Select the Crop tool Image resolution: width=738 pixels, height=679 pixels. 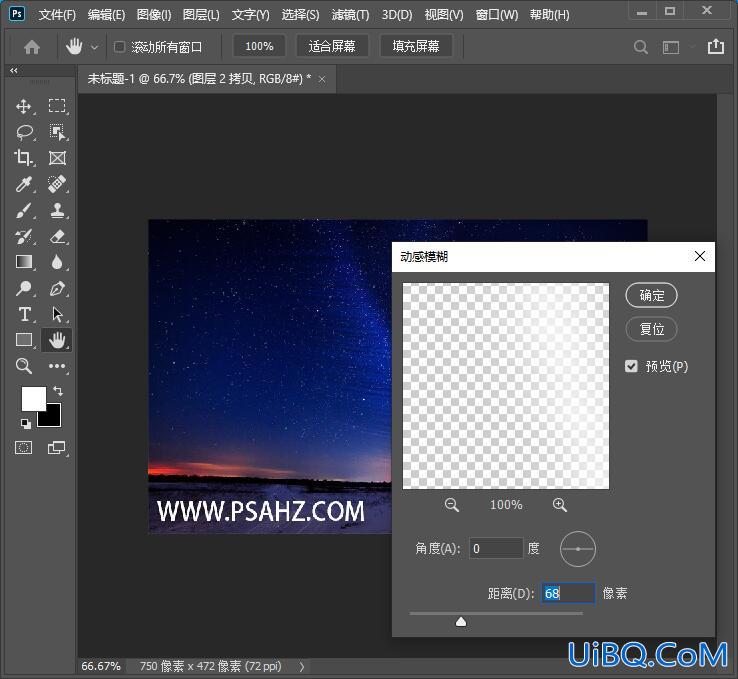click(24, 158)
